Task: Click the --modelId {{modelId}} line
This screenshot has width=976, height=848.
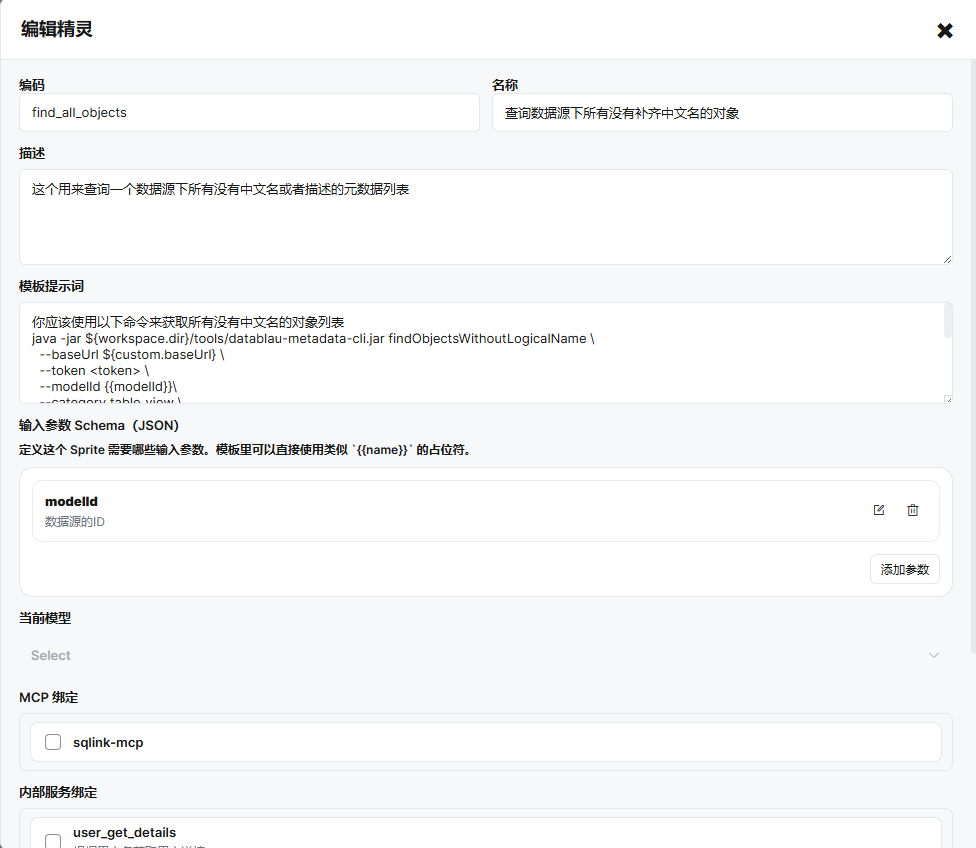Action: pyautogui.click(x=108, y=387)
